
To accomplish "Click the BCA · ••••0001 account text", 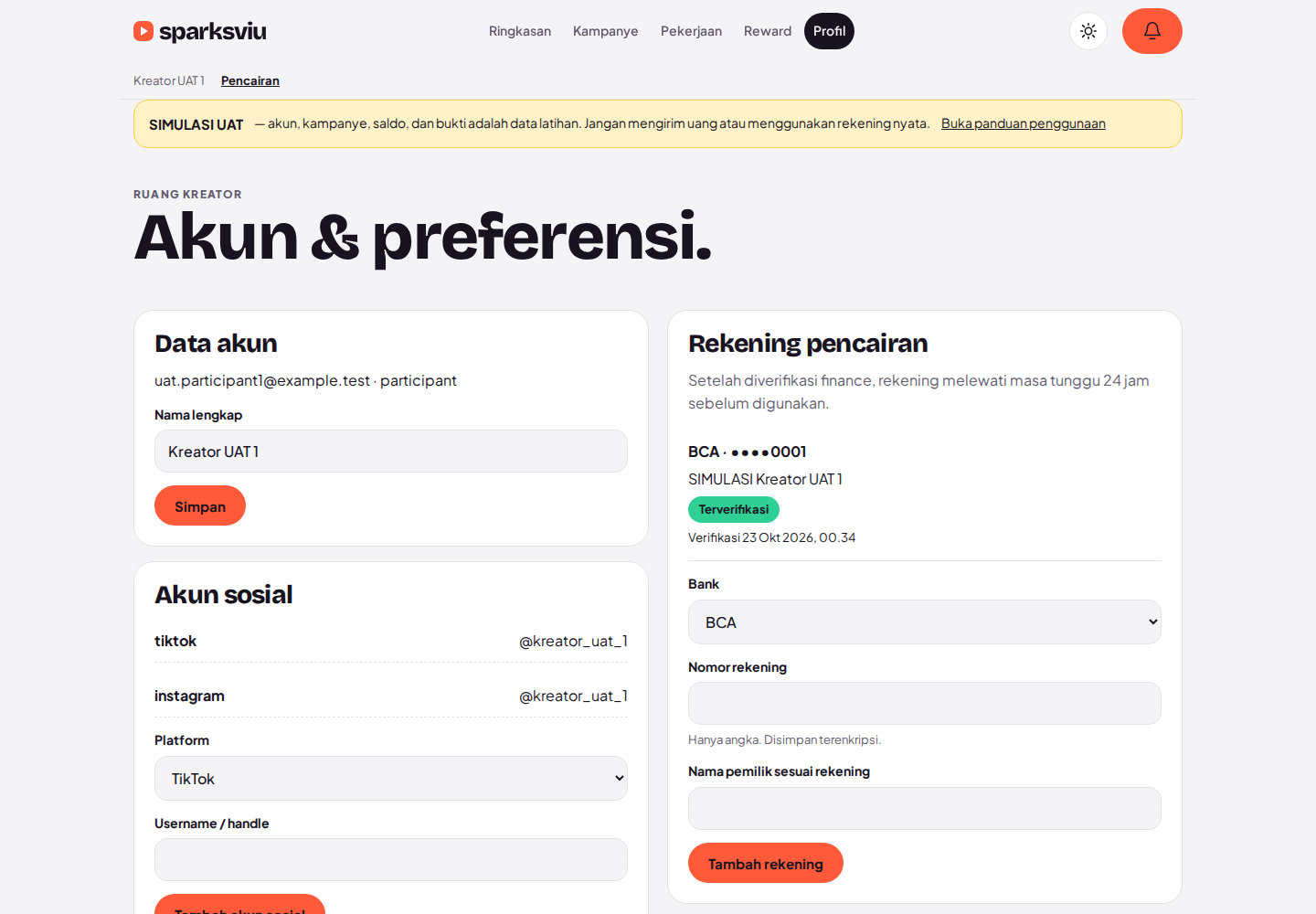I will coord(748,452).
